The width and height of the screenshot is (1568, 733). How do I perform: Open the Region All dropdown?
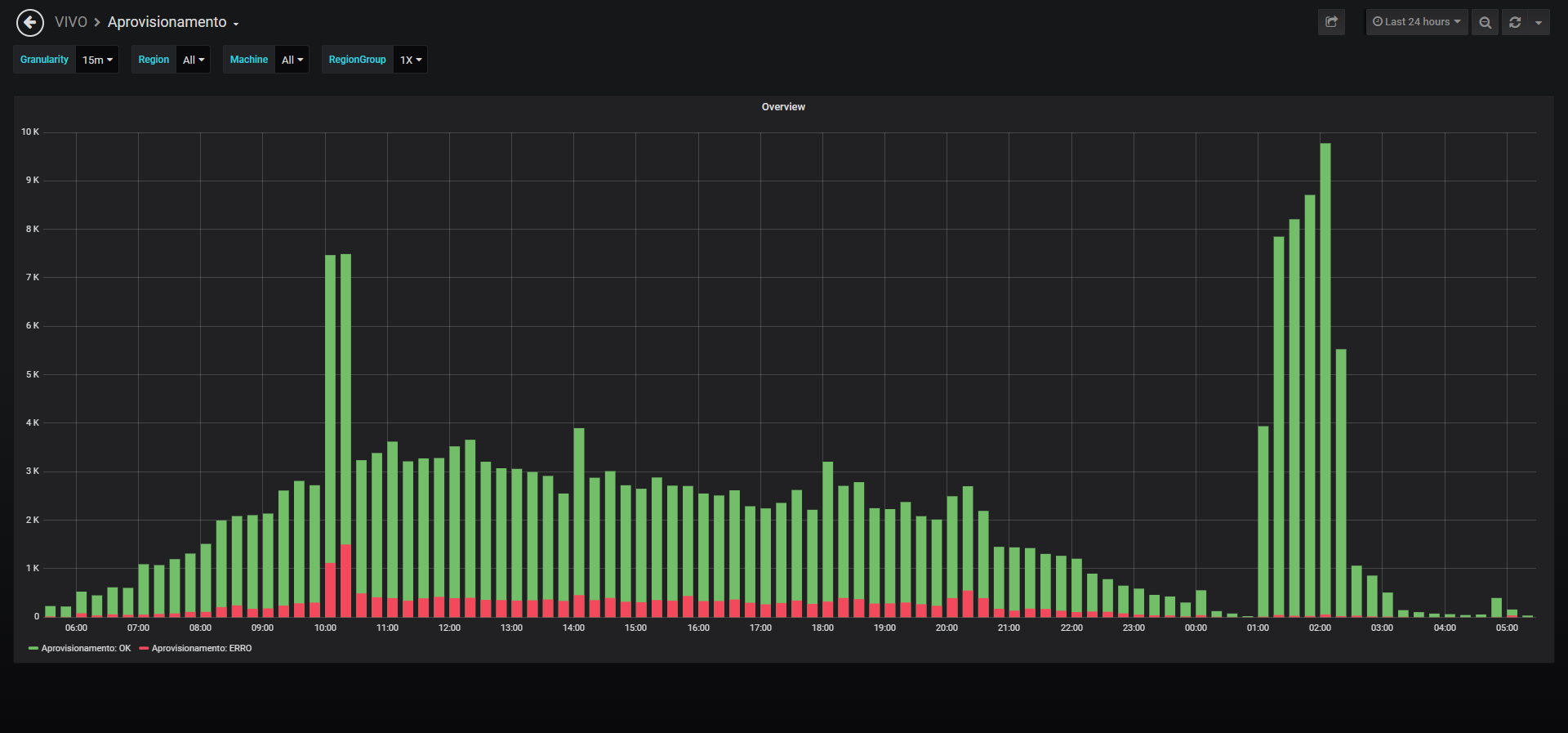pos(194,60)
